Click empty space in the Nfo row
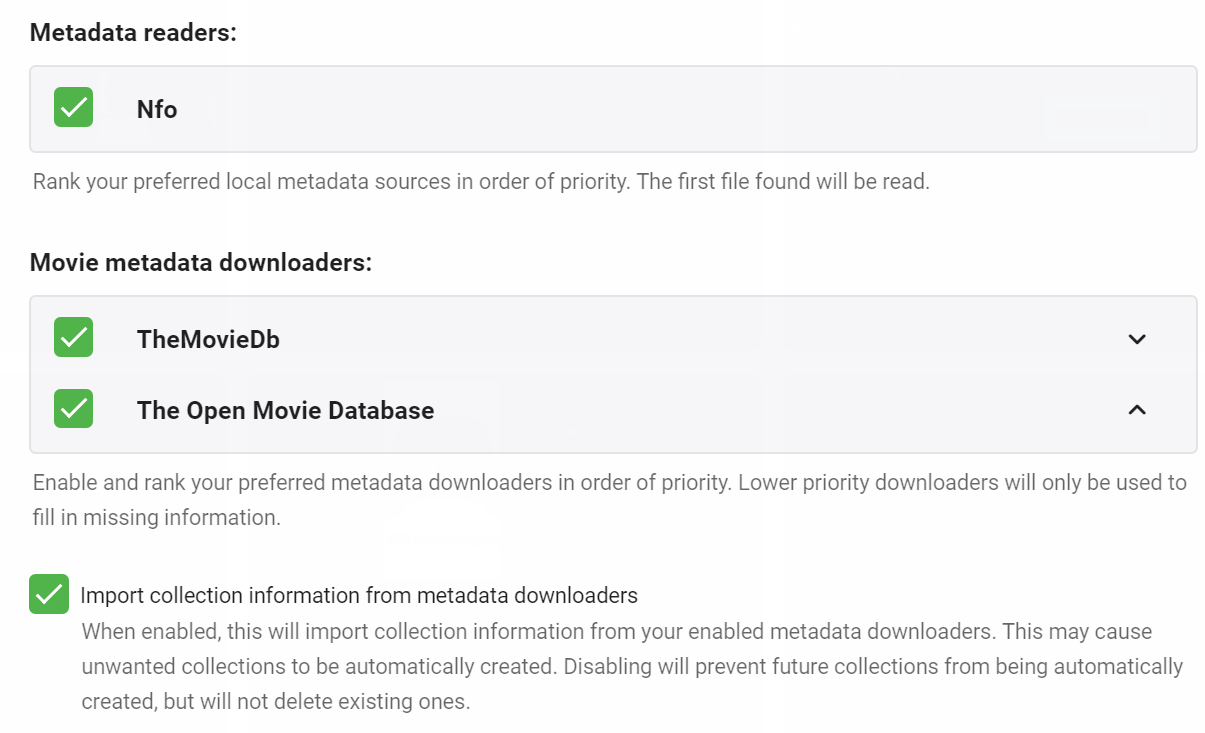The image size is (1205, 733). pos(650,109)
